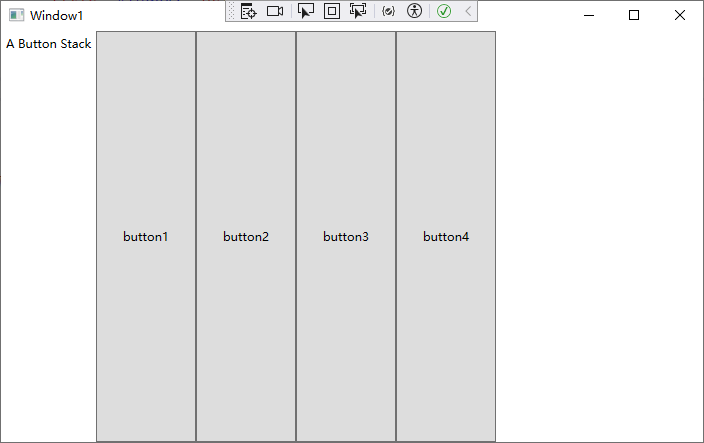Click the camera recording toolbar icon
This screenshot has width=704, height=443.
[x=275, y=11]
